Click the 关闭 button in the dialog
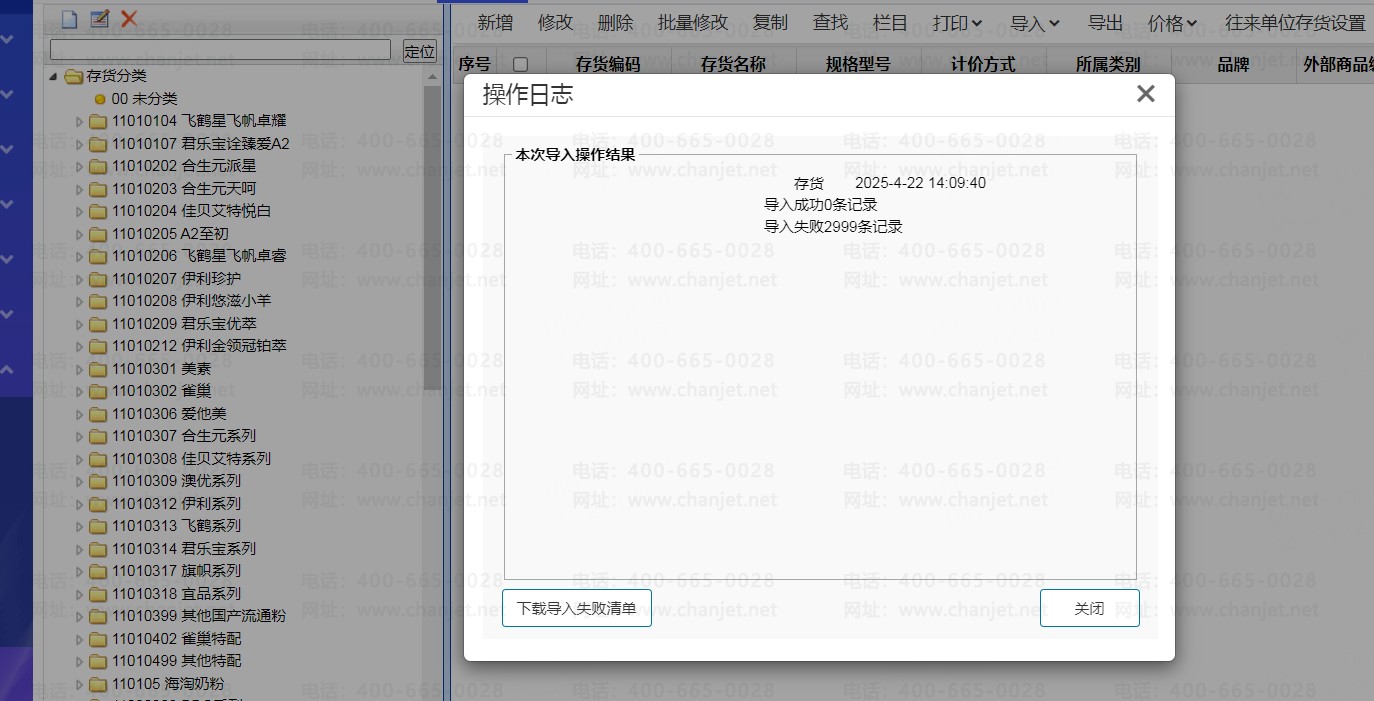This screenshot has width=1374, height=701. click(1089, 608)
